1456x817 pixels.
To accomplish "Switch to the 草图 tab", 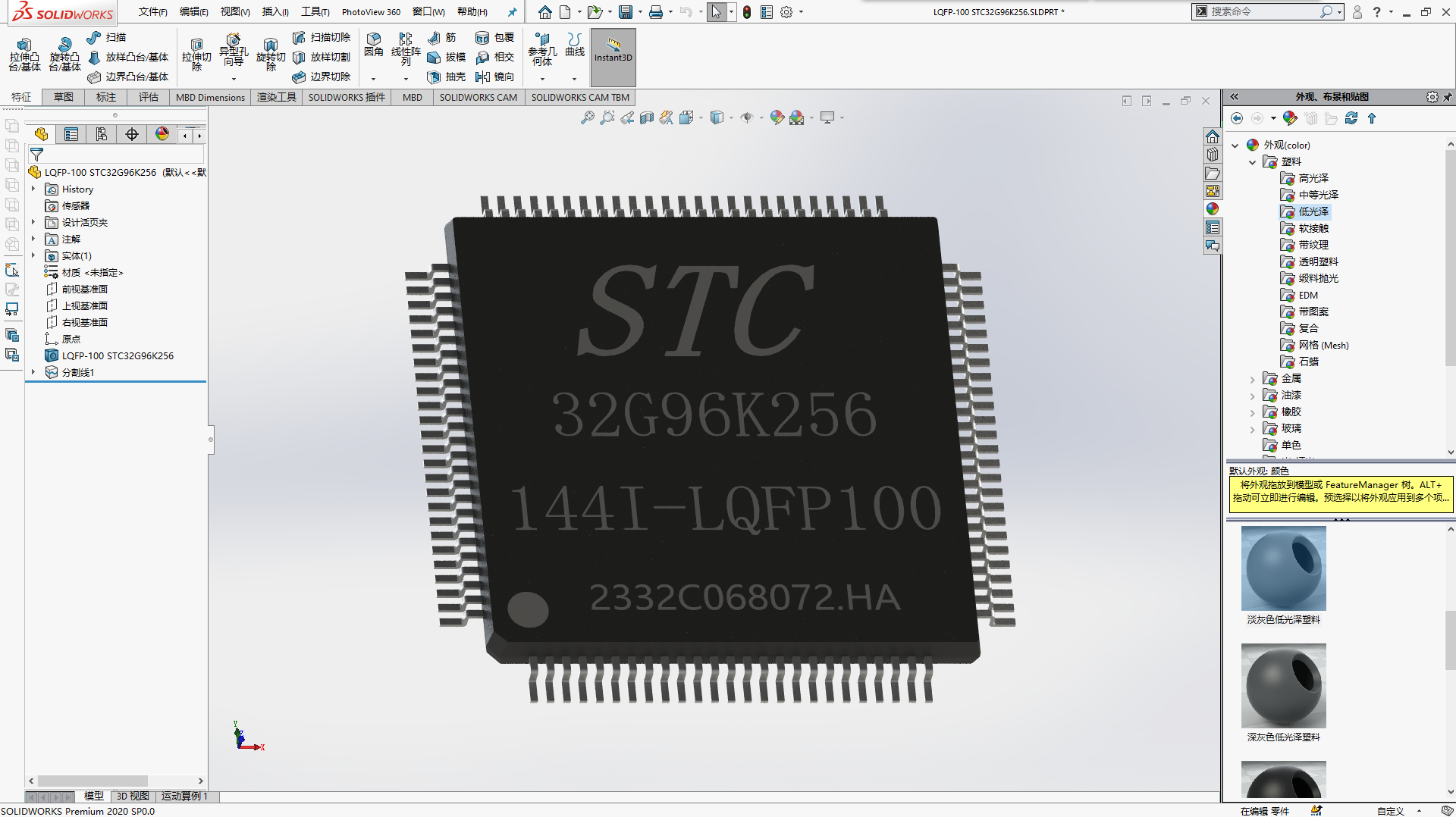I will coord(64,97).
